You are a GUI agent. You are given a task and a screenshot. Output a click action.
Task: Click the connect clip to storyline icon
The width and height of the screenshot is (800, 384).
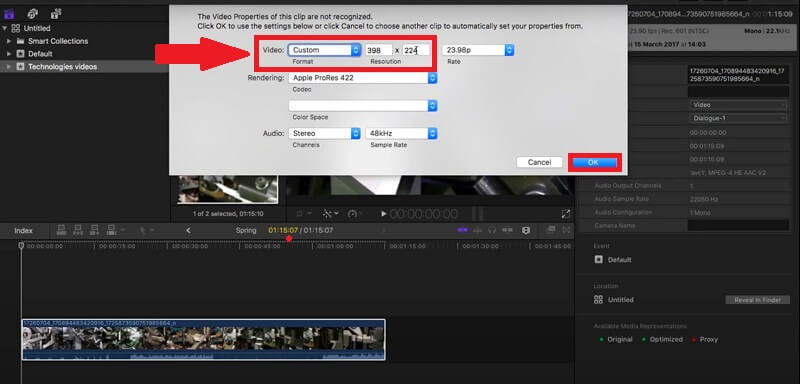(61, 231)
